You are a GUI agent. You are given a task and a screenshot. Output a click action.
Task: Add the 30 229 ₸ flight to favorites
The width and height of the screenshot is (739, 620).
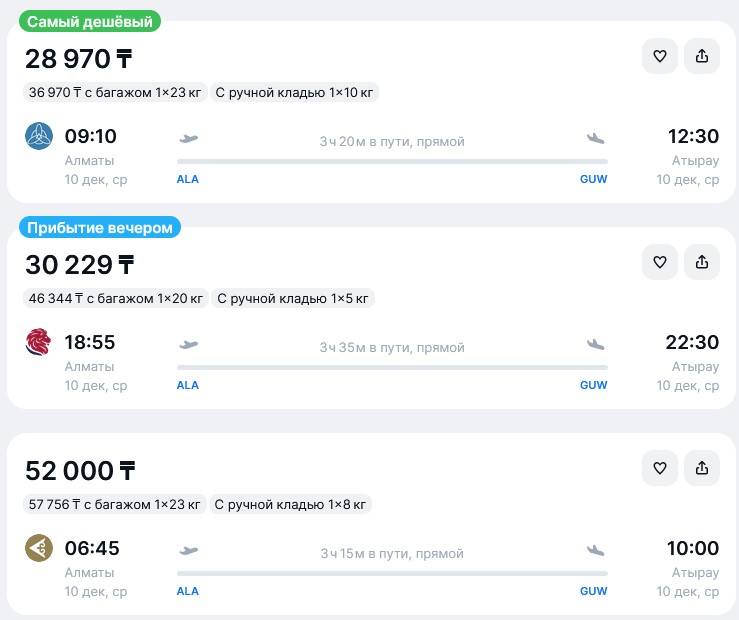pyautogui.click(x=659, y=262)
